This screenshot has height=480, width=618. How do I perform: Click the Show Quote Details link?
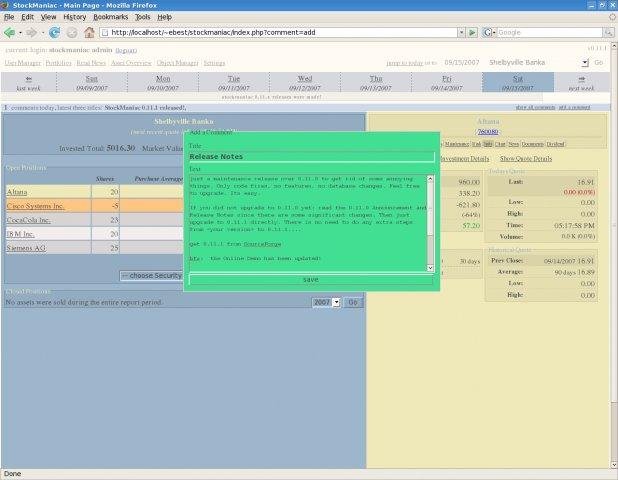pos(526,159)
